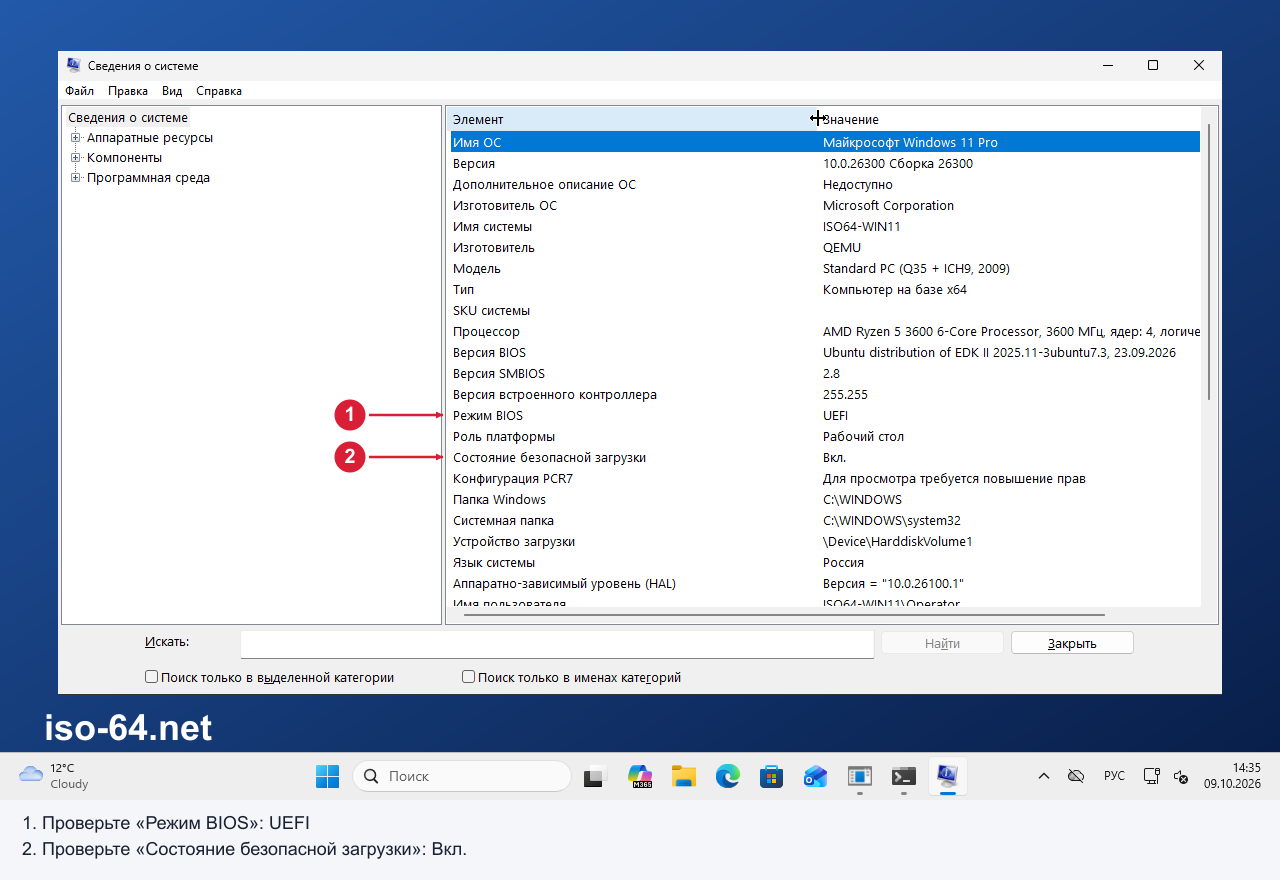Launch Microsoft 365 Copilot from taskbar

pos(640,776)
